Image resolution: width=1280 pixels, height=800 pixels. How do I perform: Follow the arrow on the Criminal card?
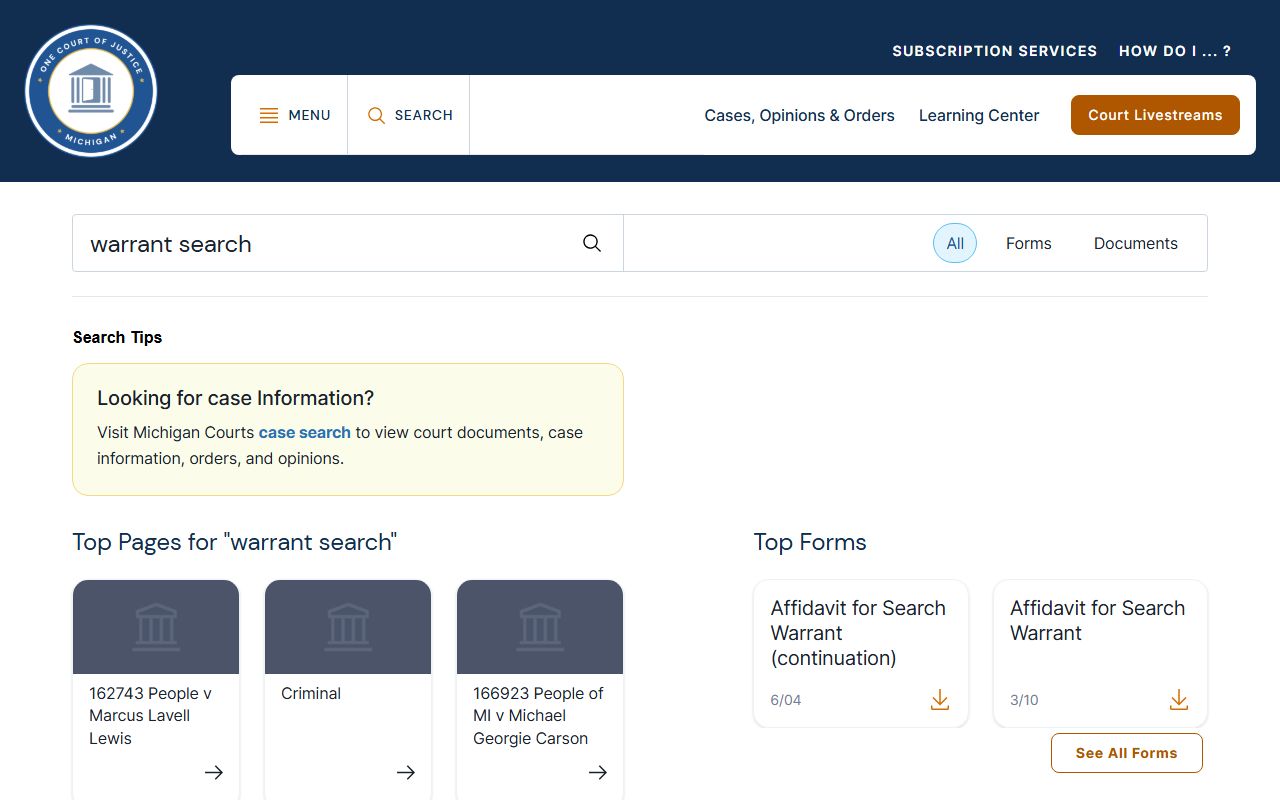406,772
